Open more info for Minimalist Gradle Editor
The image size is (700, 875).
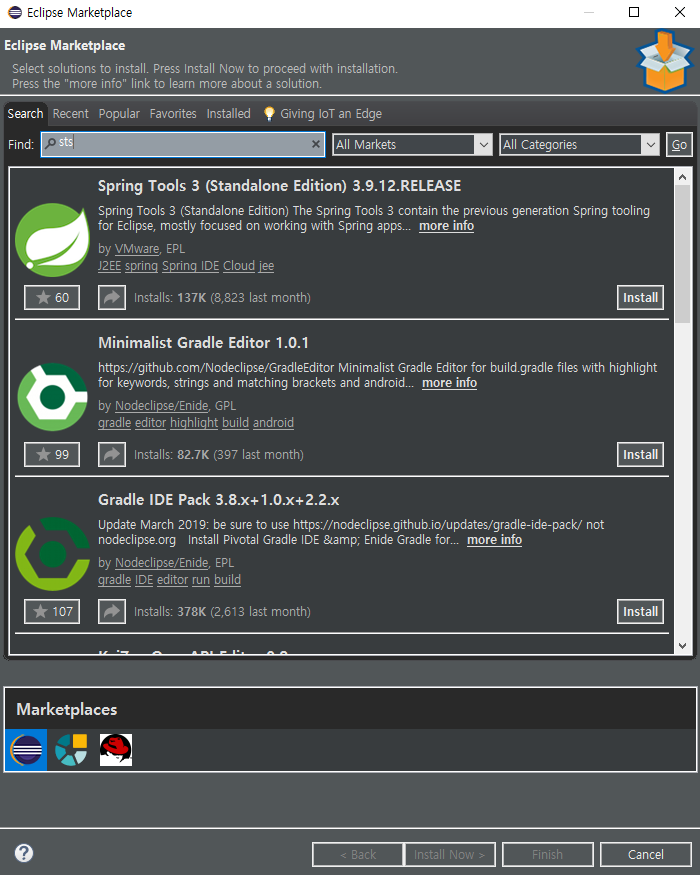[x=449, y=383]
